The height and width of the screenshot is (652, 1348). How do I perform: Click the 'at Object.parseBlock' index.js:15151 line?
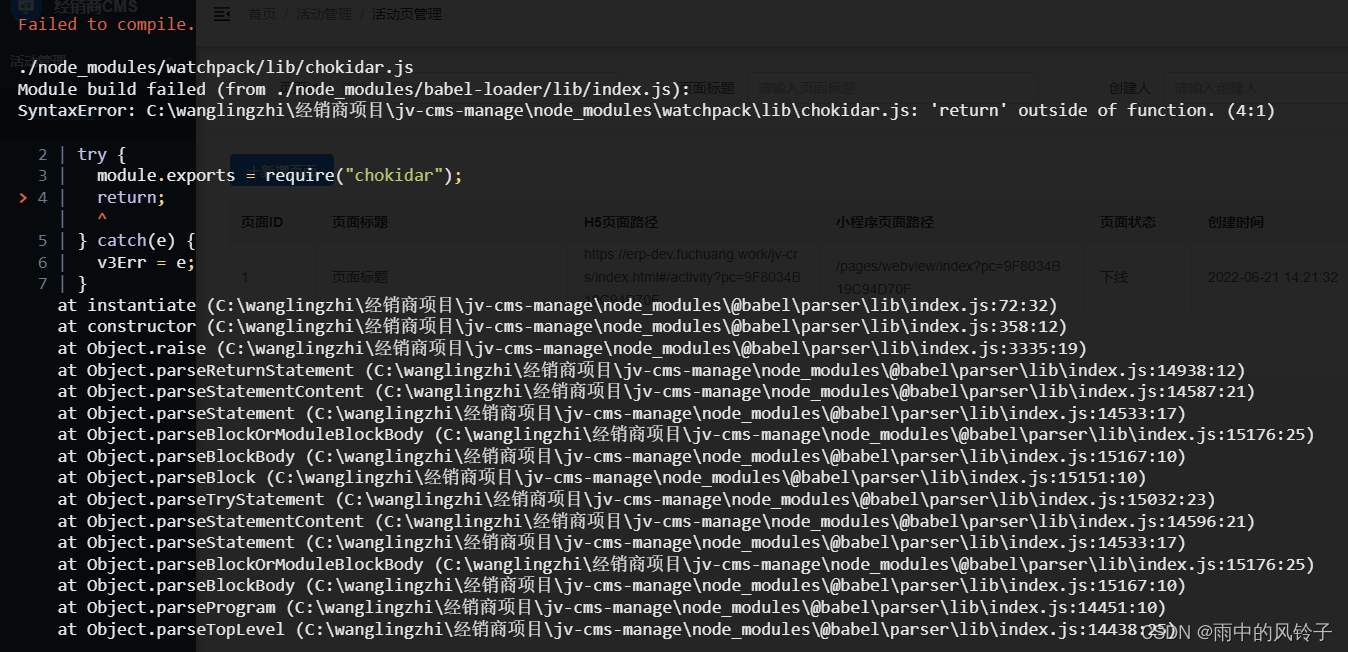[x=602, y=478]
